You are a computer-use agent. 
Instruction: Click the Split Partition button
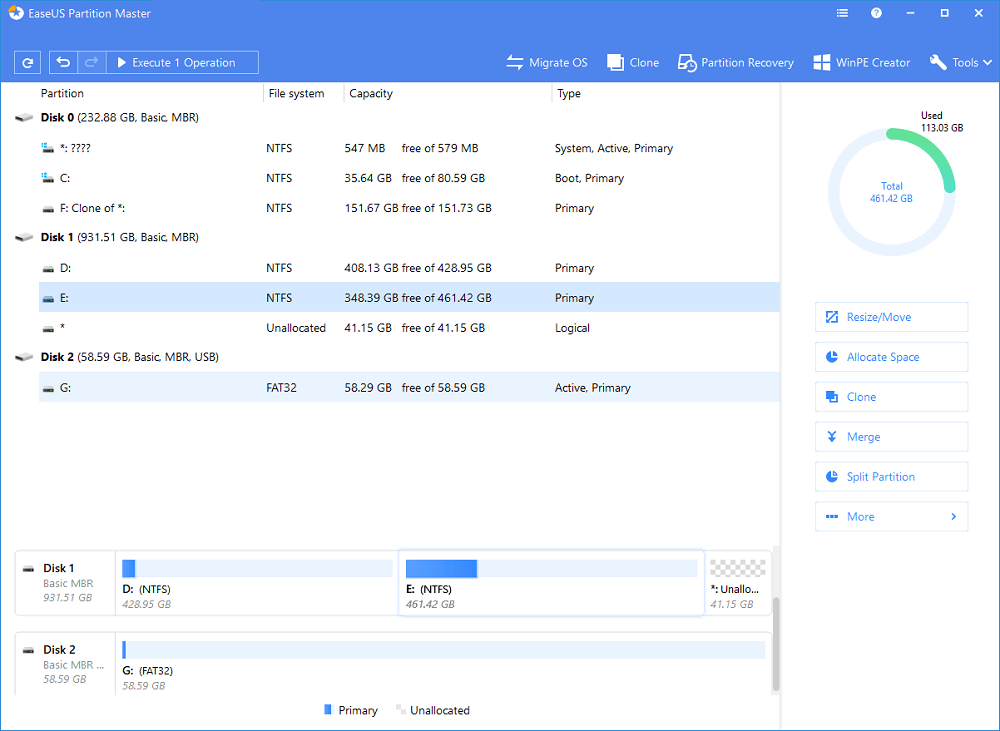click(x=891, y=477)
